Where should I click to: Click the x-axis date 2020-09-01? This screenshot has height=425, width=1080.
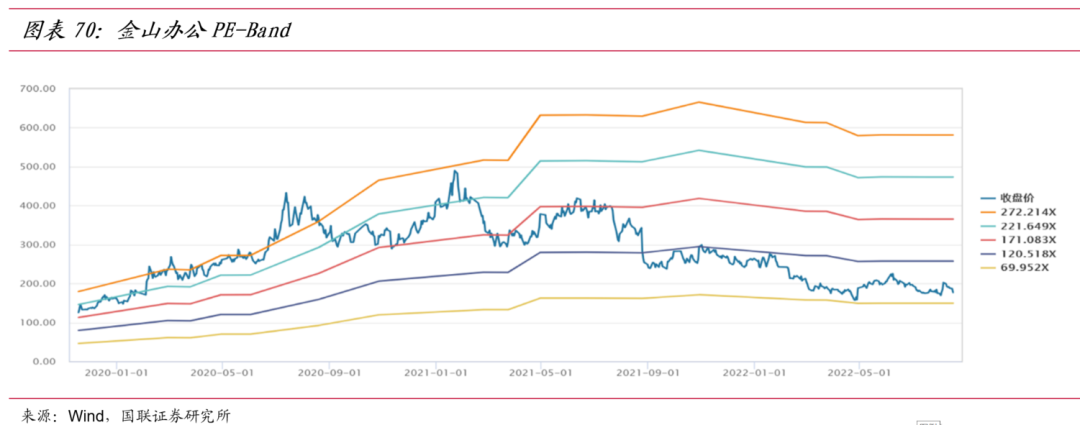click(x=329, y=373)
